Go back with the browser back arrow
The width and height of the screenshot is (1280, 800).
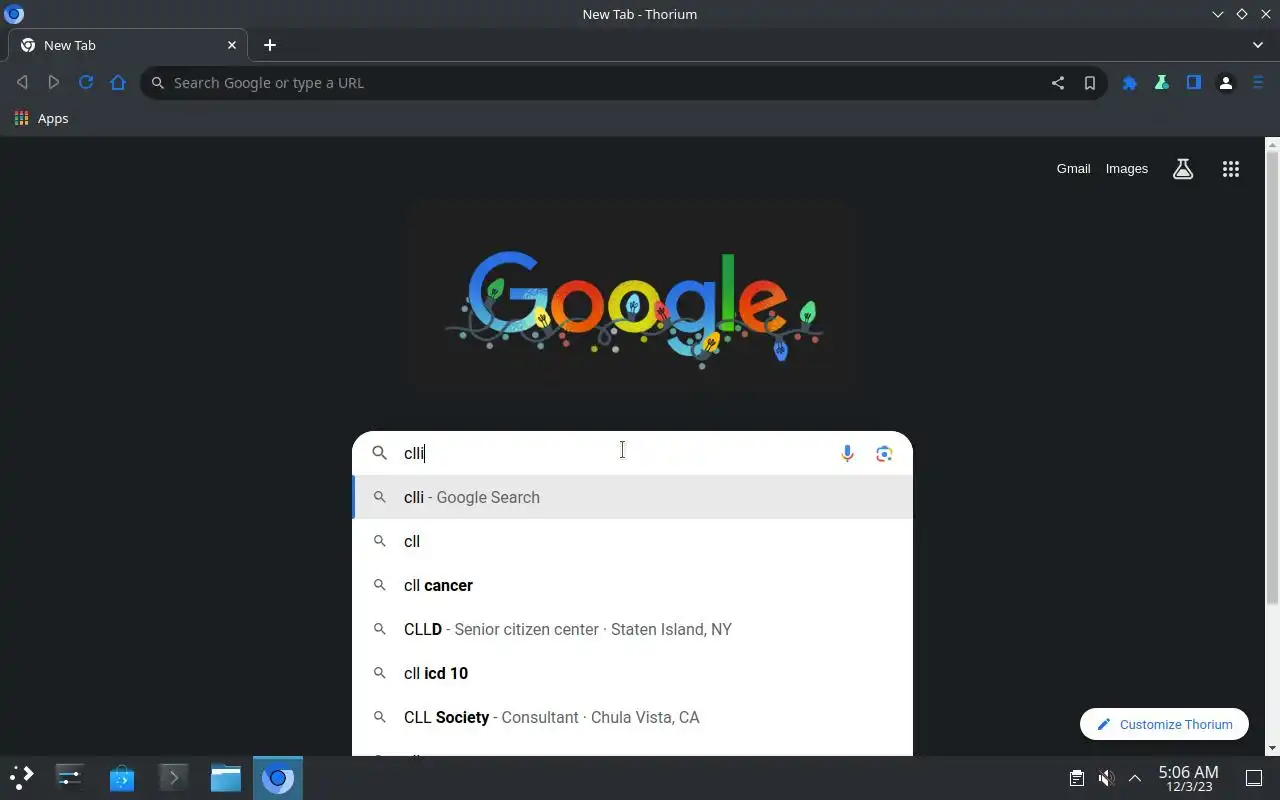point(22,83)
